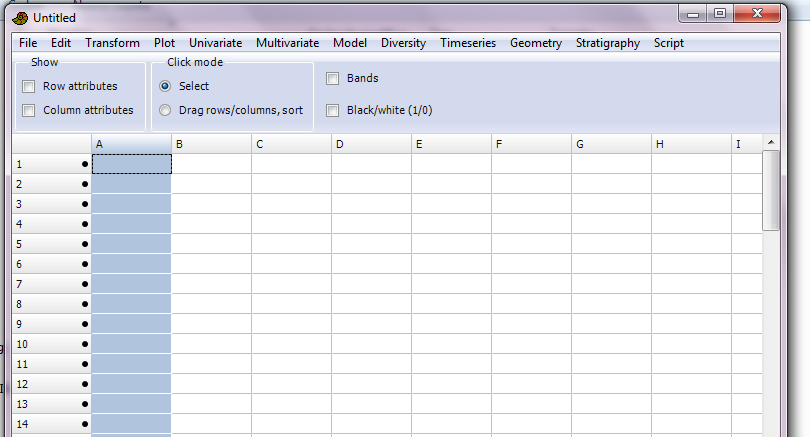Viewport: 810px width, 437px height.
Task: Enable the Row attributes checkbox
Action: tap(29, 86)
